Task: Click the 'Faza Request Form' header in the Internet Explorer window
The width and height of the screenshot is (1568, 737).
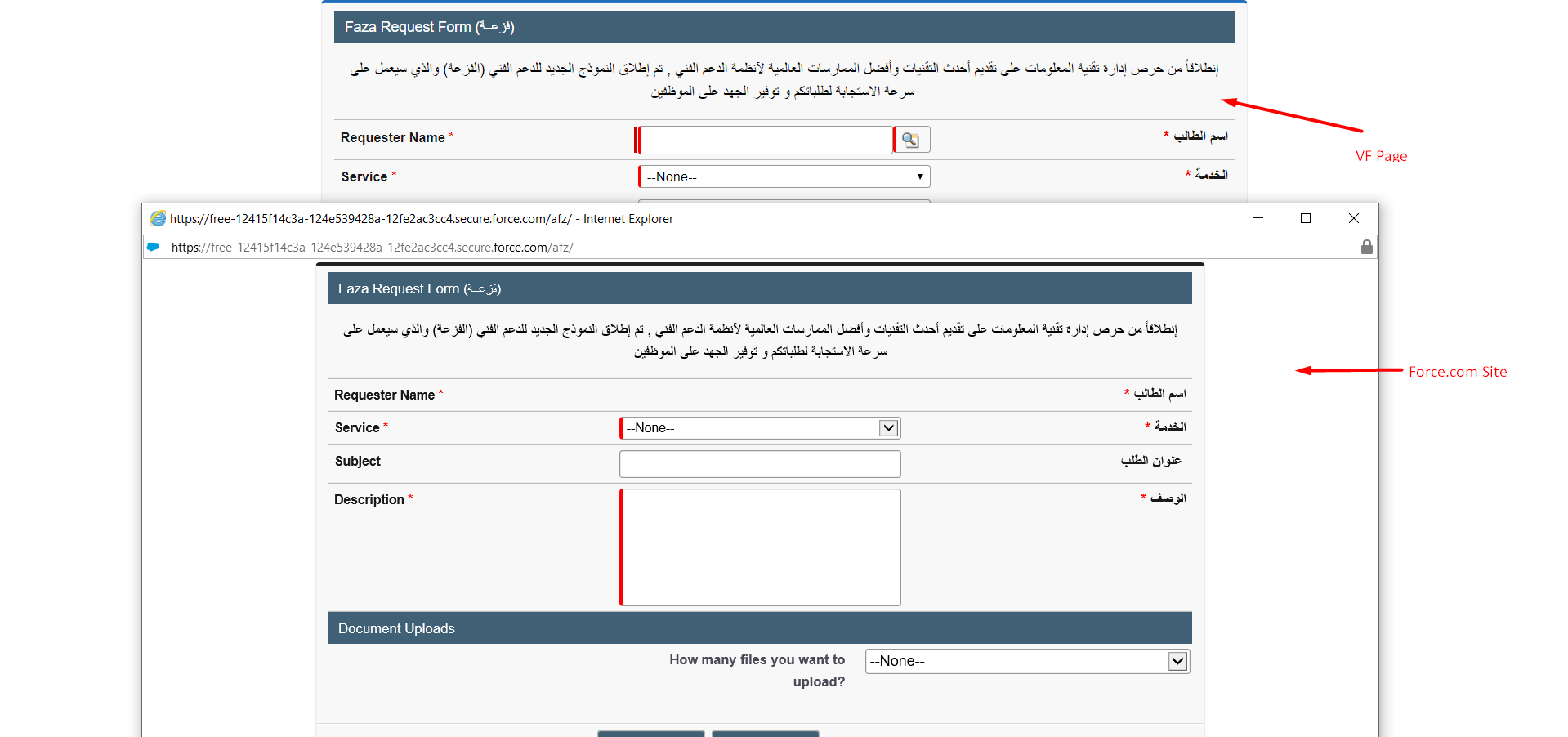Action: tap(760, 288)
